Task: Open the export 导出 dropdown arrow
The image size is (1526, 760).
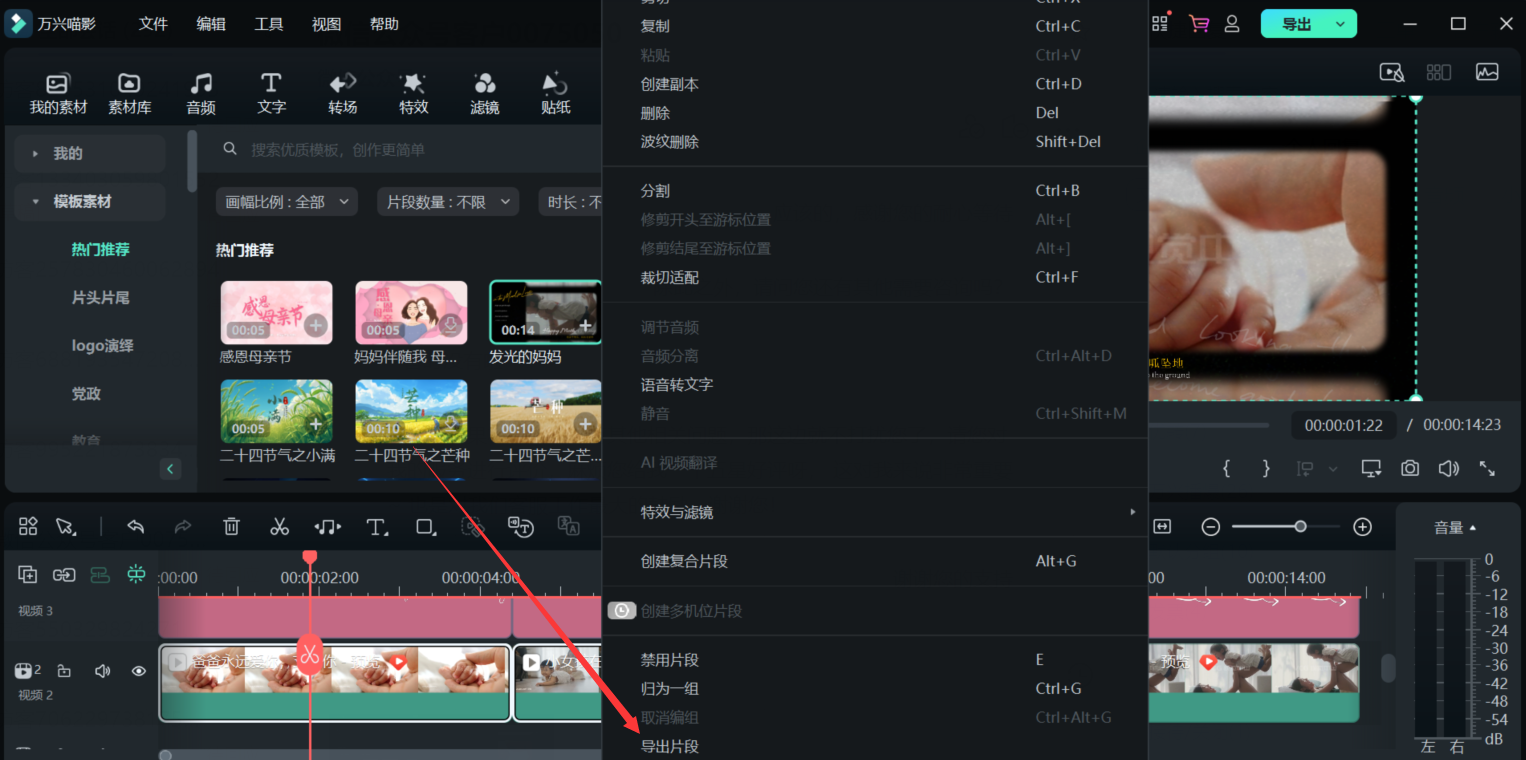Action: (x=1341, y=24)
